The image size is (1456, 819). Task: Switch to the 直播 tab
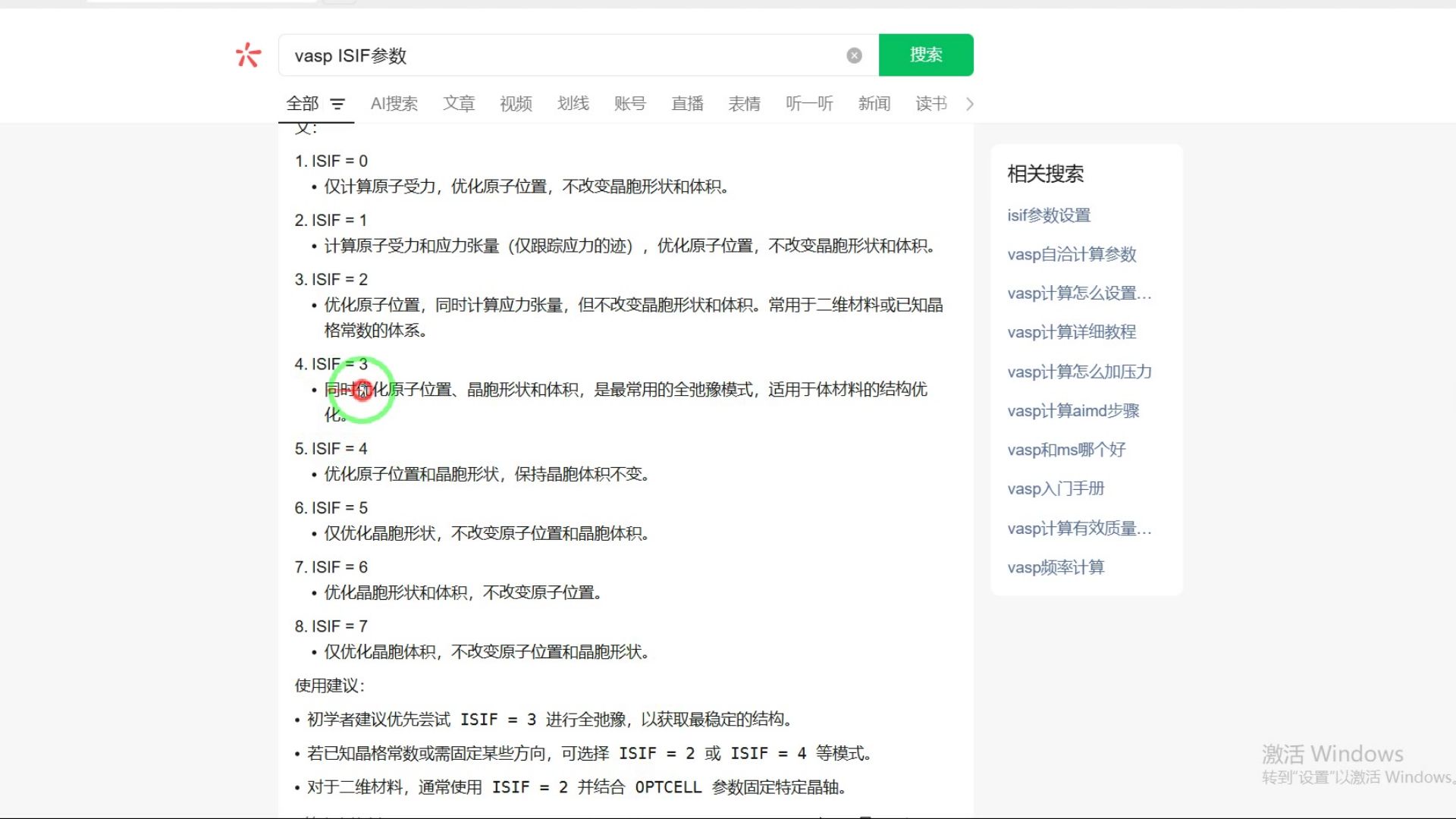coord(687,104)
